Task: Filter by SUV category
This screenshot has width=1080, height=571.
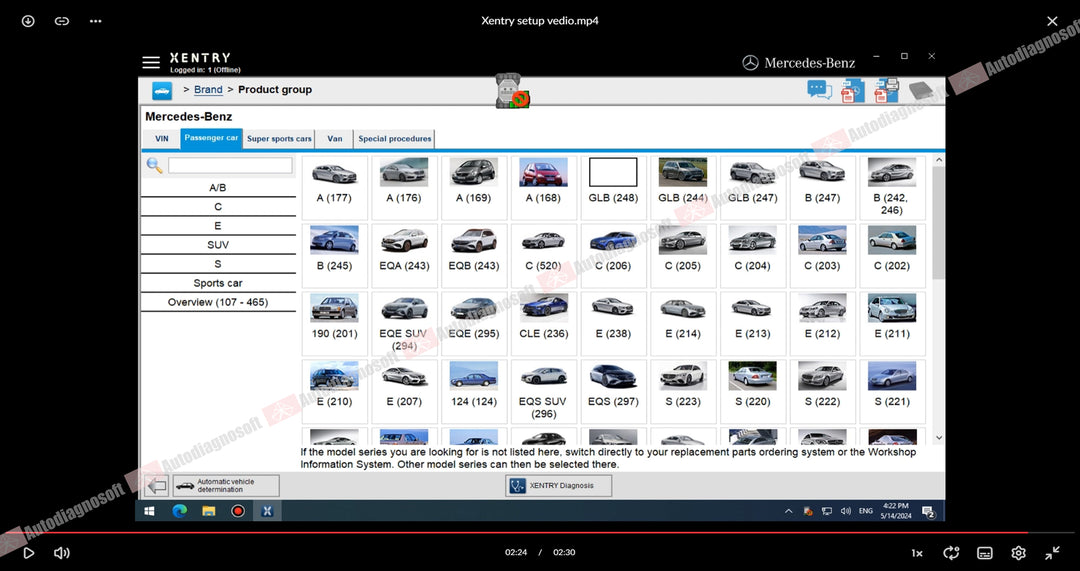Action: click(218, 245)
